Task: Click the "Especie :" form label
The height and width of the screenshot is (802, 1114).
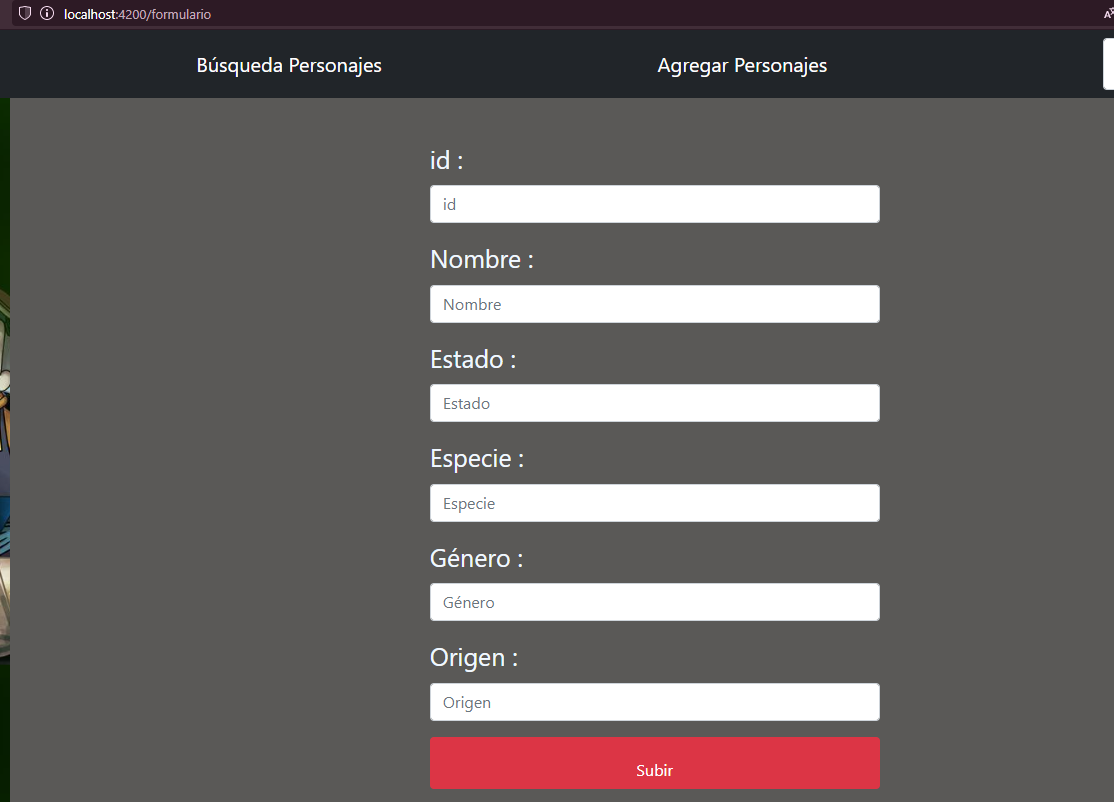Action: (x=477, y=459)
